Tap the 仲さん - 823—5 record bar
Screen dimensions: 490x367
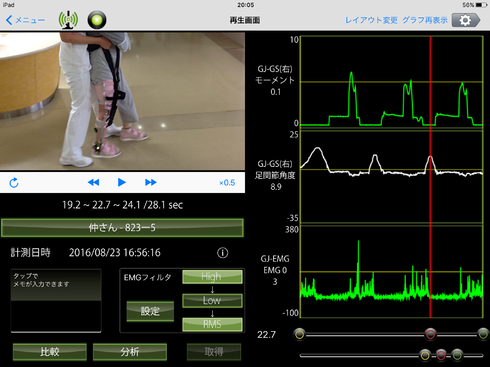pos(122,228)
